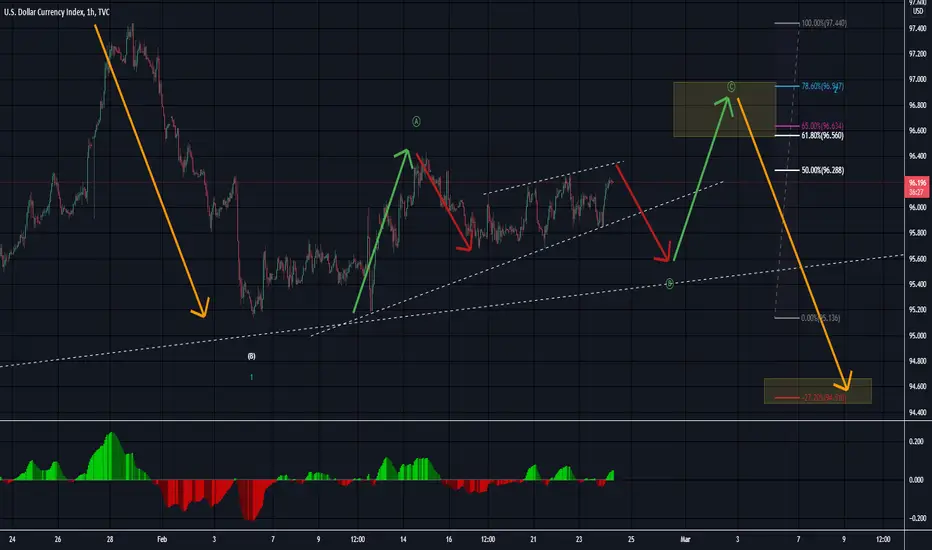Click the U.S. Dollar Currency Index chart title
This screenshot has height=550, width=932.
(x=56, y=12)
